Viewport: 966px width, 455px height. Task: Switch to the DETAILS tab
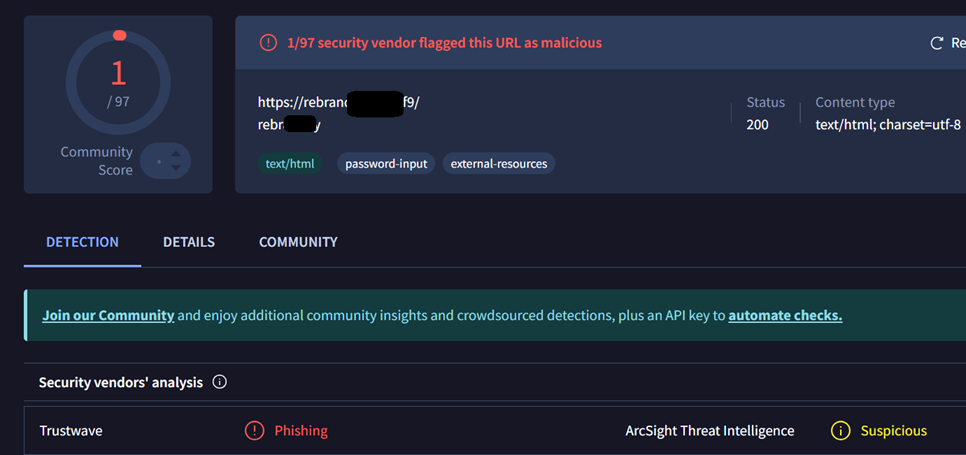189,242
